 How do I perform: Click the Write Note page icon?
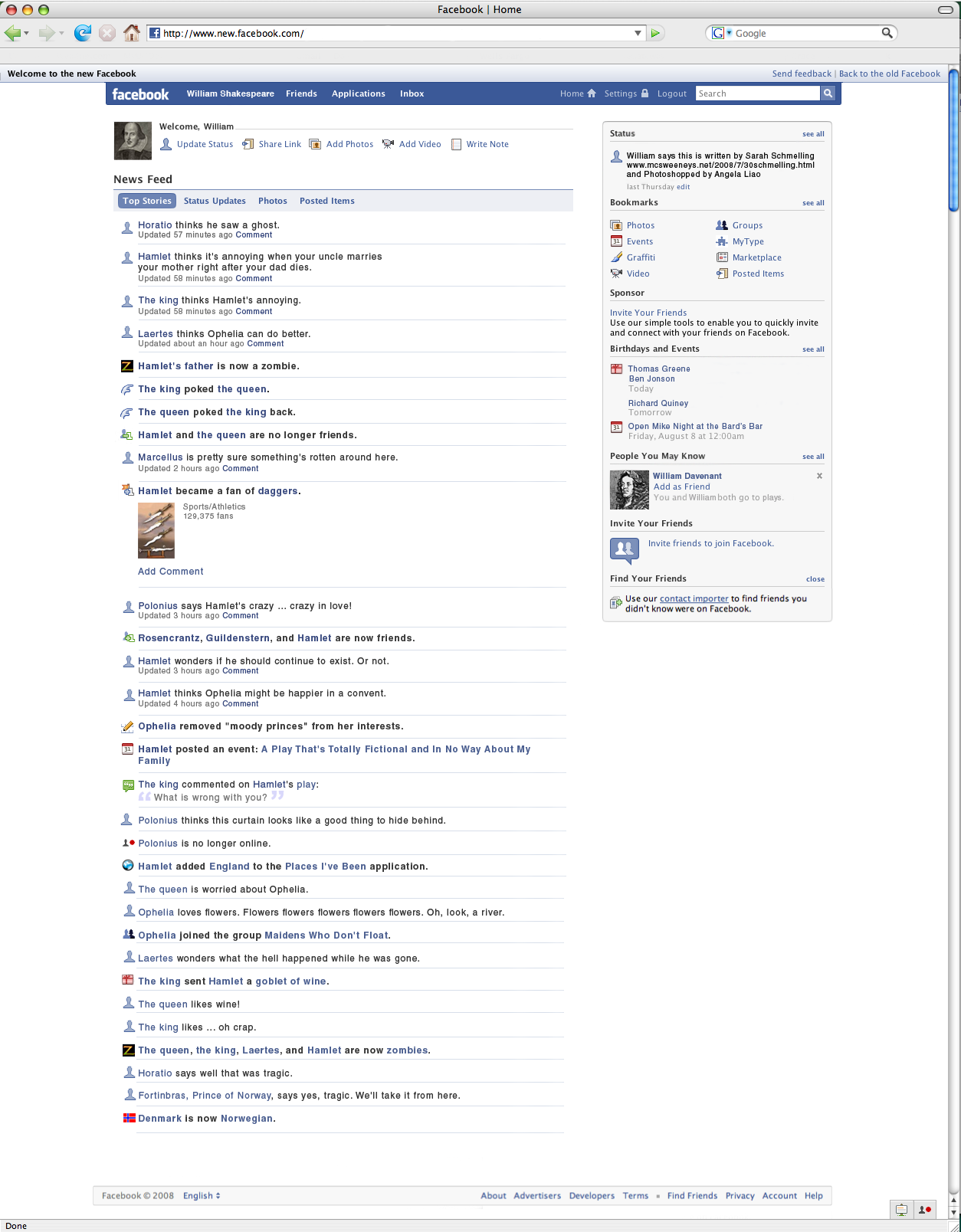[456, 144]
